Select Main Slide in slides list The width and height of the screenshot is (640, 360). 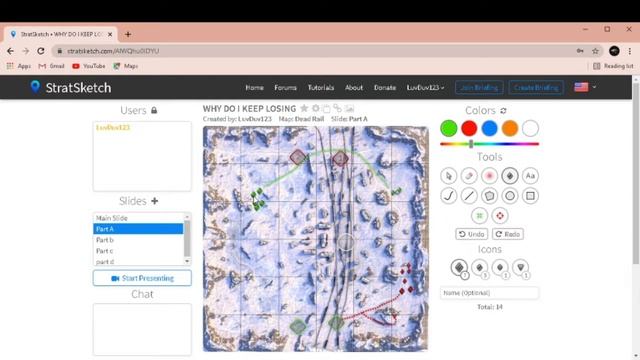(x=138, y=218)
